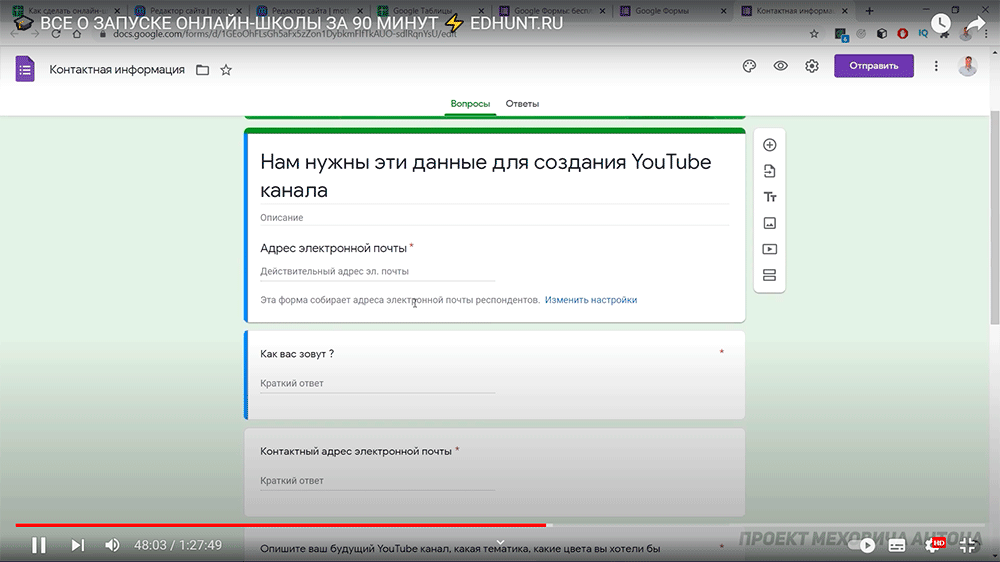Image resolution: width=1000 pixels, height=562 pixels.
Task: Click the red browser extension icon
Action: point(902,34)
